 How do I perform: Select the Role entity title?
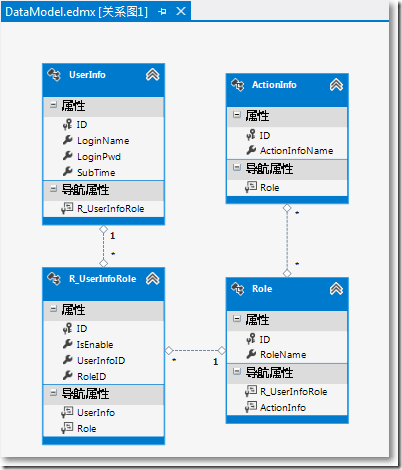(262, 289)
